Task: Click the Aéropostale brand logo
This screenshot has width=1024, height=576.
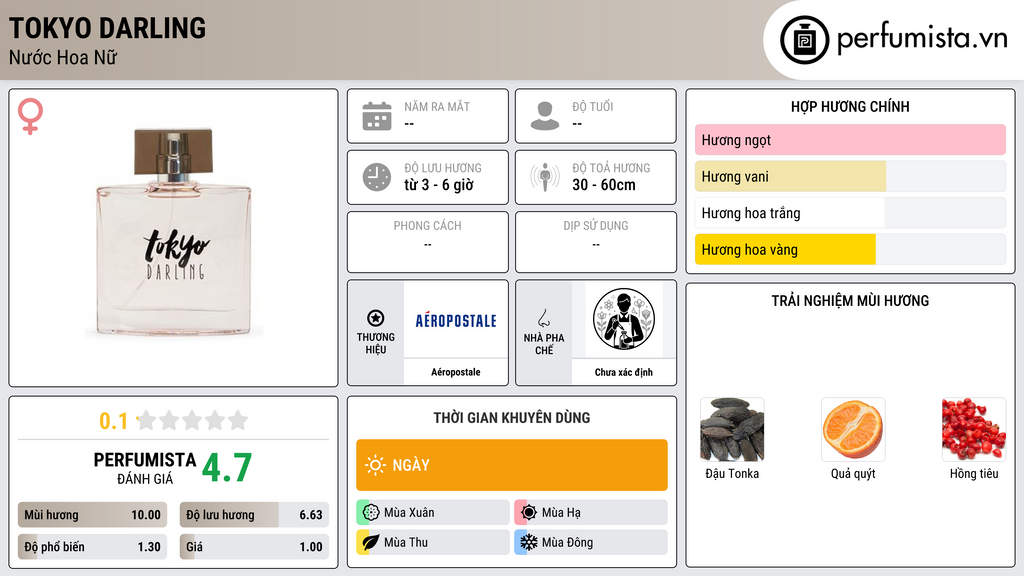Action: tap(456, 321)
